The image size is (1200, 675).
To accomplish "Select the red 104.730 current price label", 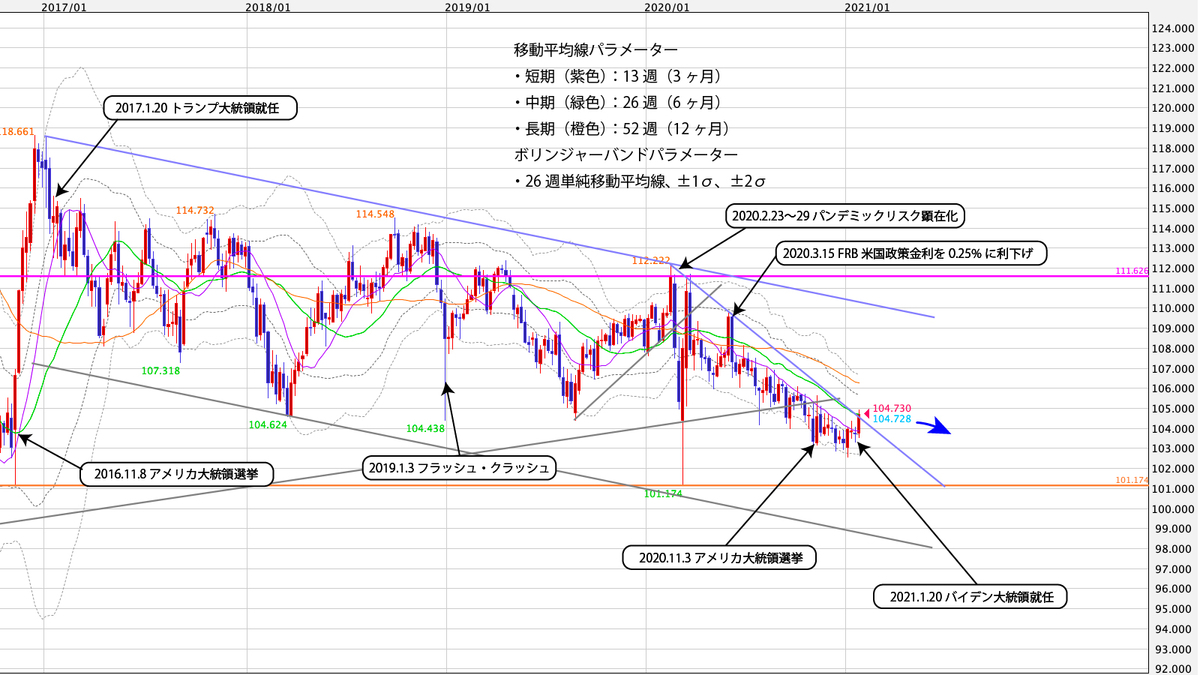I will (893, 408).
